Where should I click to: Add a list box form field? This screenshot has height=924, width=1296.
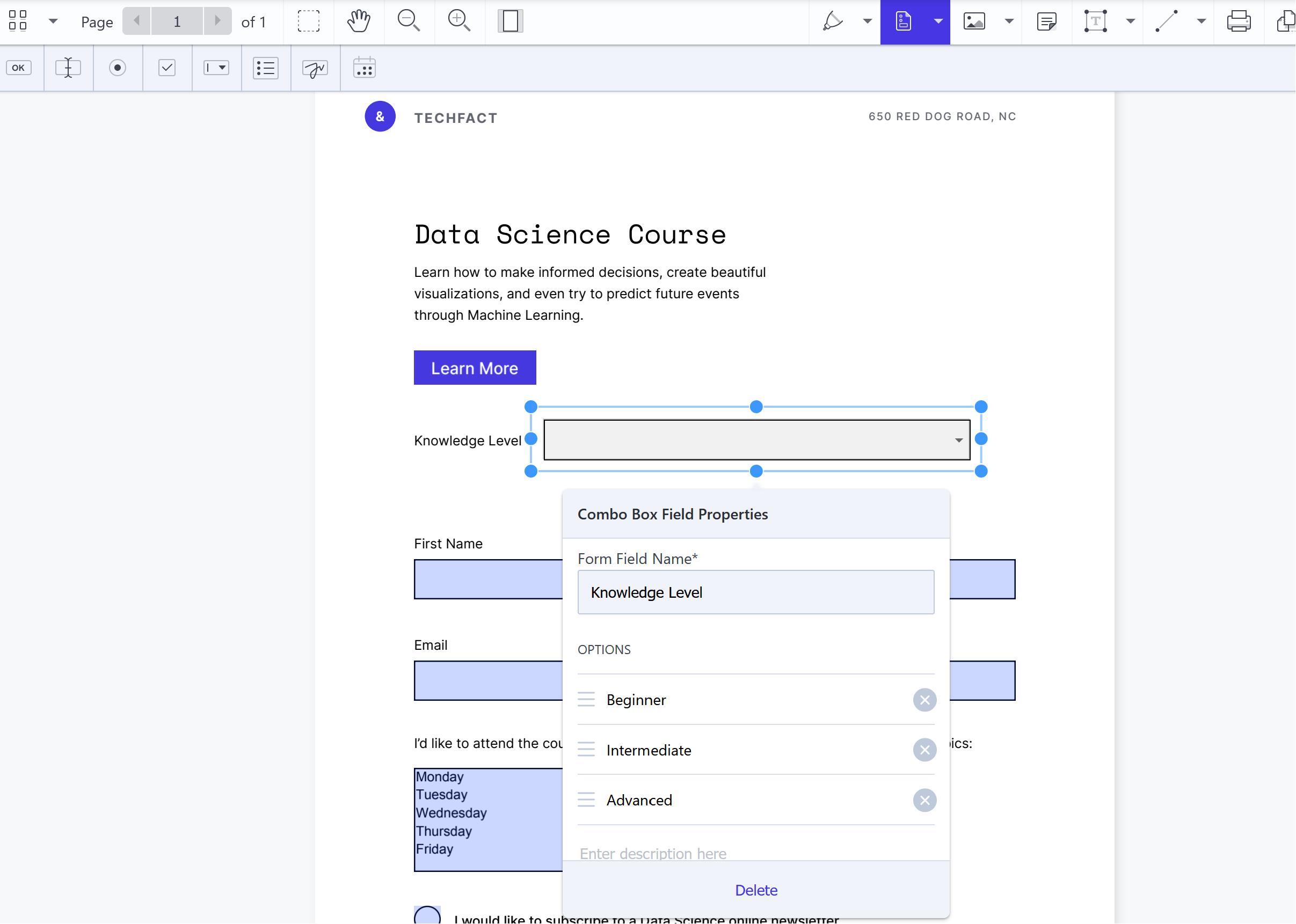(265, 68)
